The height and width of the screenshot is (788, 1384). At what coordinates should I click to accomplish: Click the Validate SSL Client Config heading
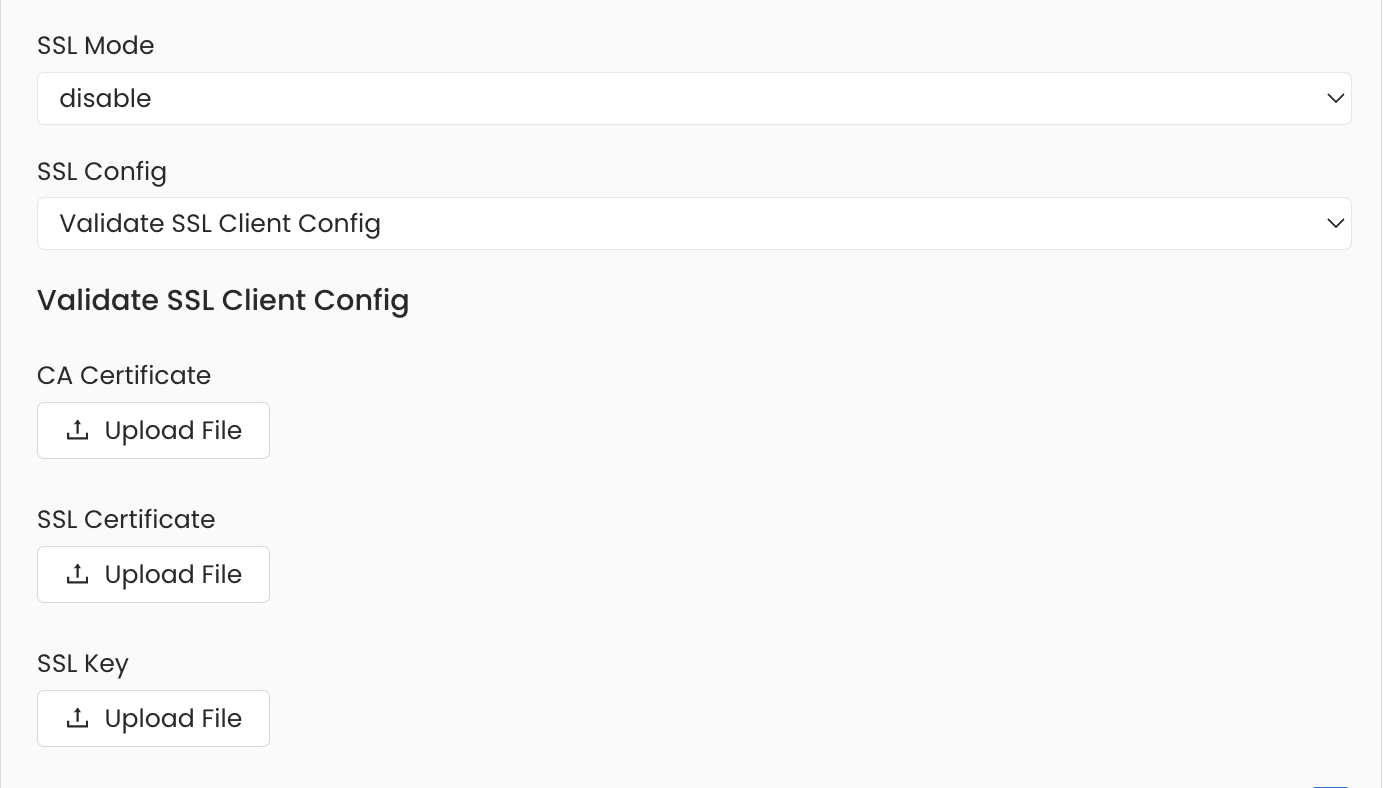[x=223, y=300]
